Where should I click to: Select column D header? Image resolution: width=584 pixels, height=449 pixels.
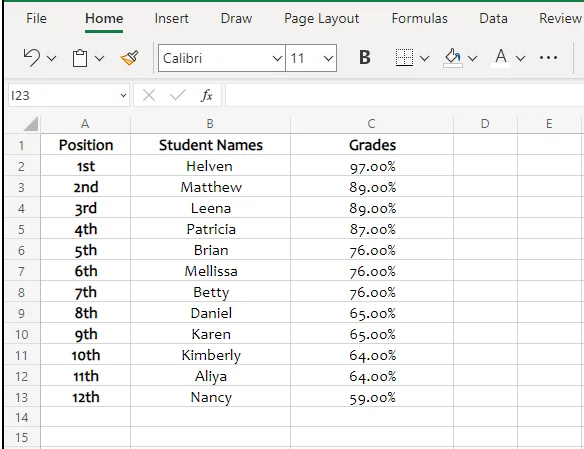click(485, 124)
